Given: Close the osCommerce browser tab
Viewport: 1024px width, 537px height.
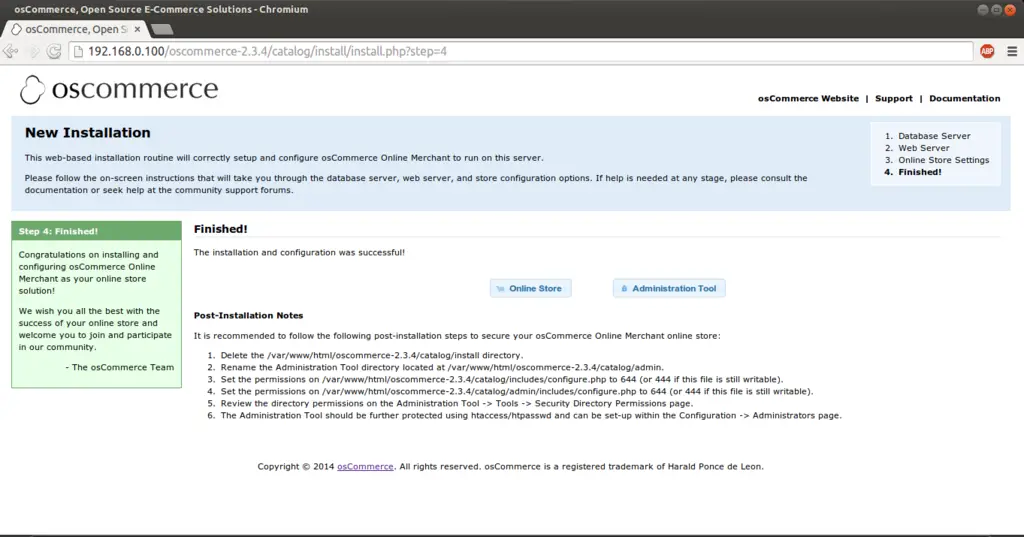Looking at the screenshot, I should pyautogui.click(x=137, y=29).
